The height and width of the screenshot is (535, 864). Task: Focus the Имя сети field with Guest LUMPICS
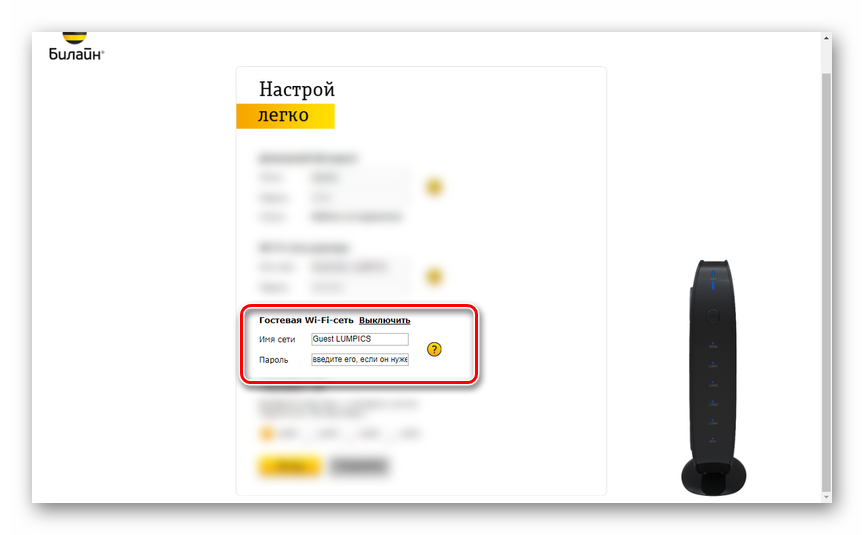[360, 339]
